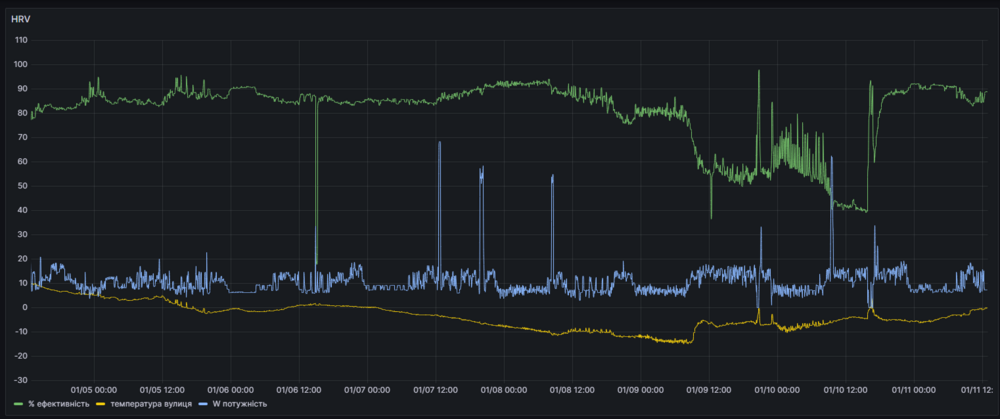Click the 0 value on the Y axis
This screenshot has height=419, width=1000.
pos(25,307)
